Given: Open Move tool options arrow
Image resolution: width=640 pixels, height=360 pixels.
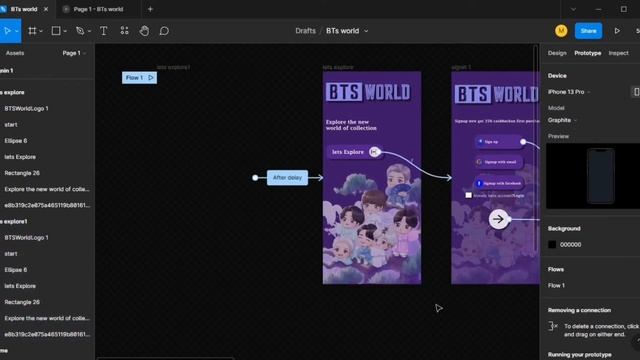Looking at the screenshot, I should point(17,31).
